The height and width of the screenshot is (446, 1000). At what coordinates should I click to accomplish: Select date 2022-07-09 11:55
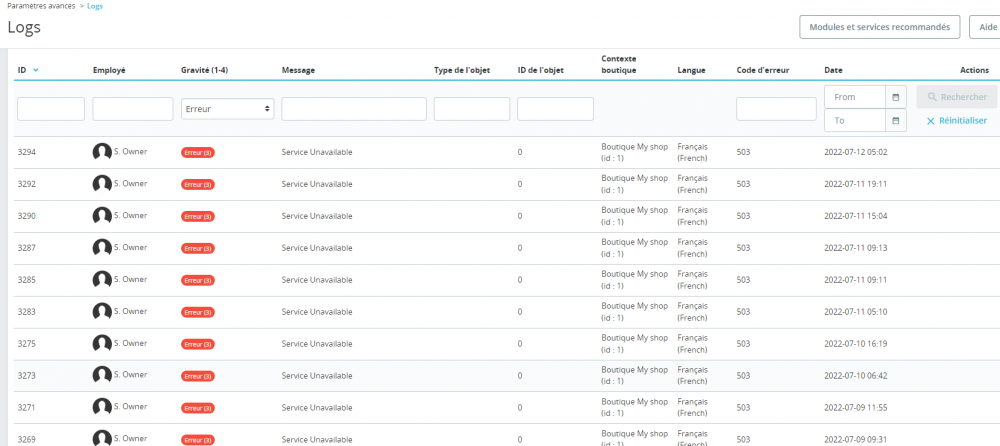(x=856, y=408)
